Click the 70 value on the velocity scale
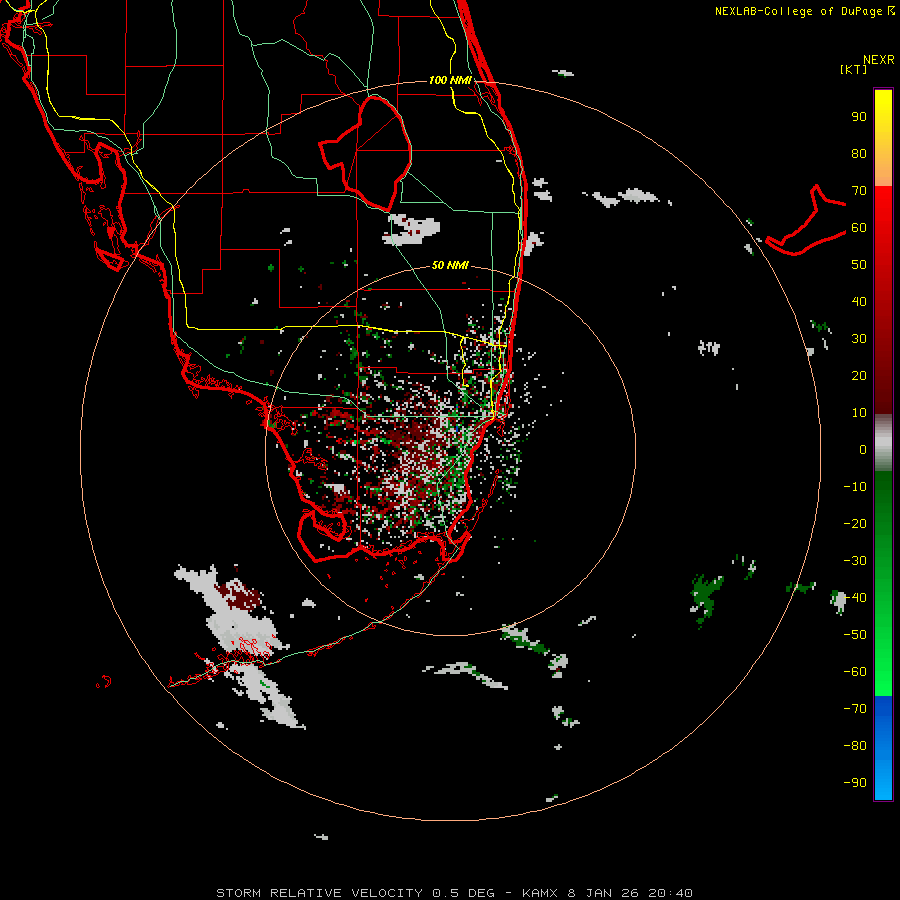This screenshot has height=900, width=900. 859,191
